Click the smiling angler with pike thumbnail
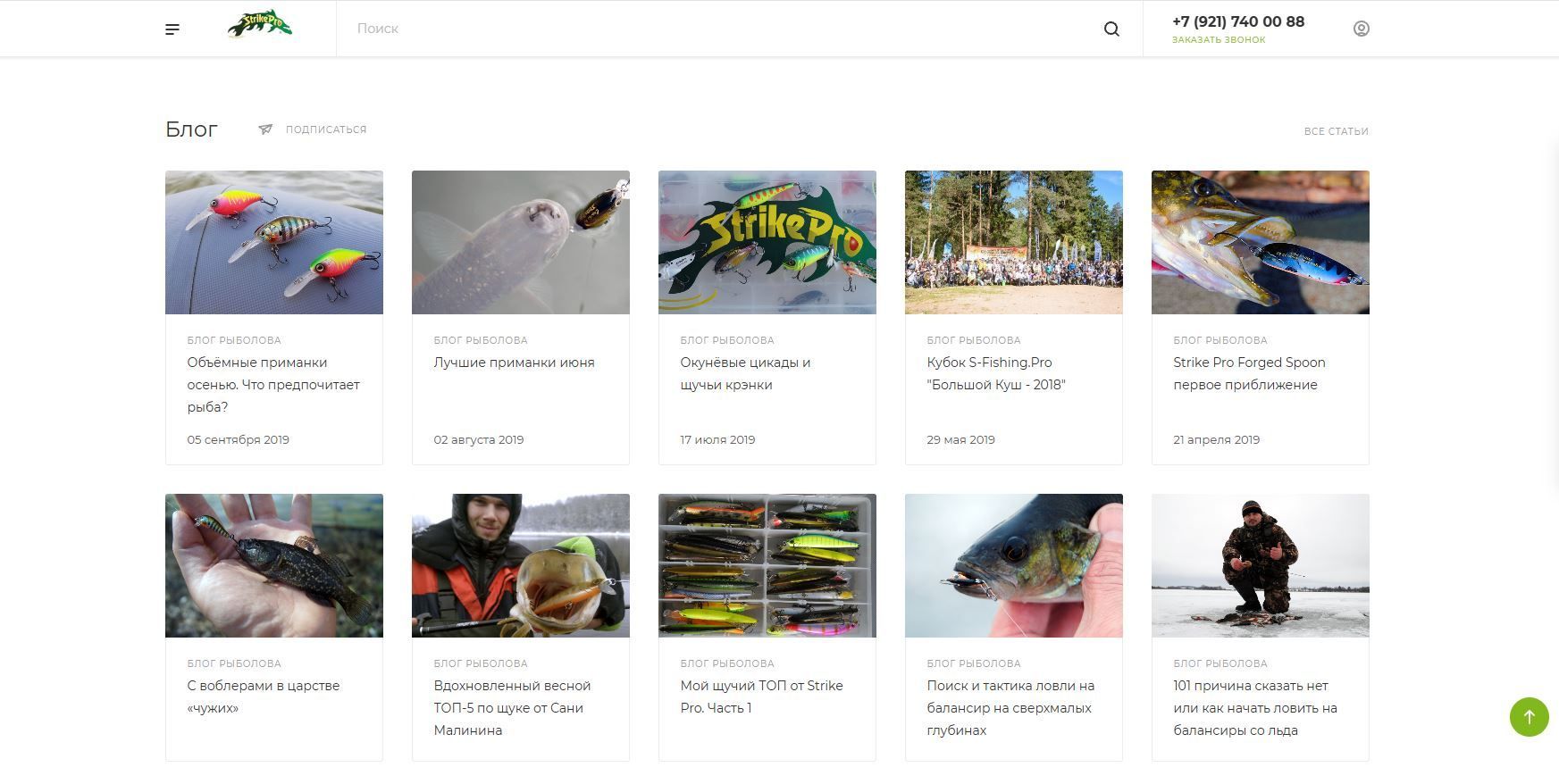1559x784 pixels. click(x=521, y=566)
